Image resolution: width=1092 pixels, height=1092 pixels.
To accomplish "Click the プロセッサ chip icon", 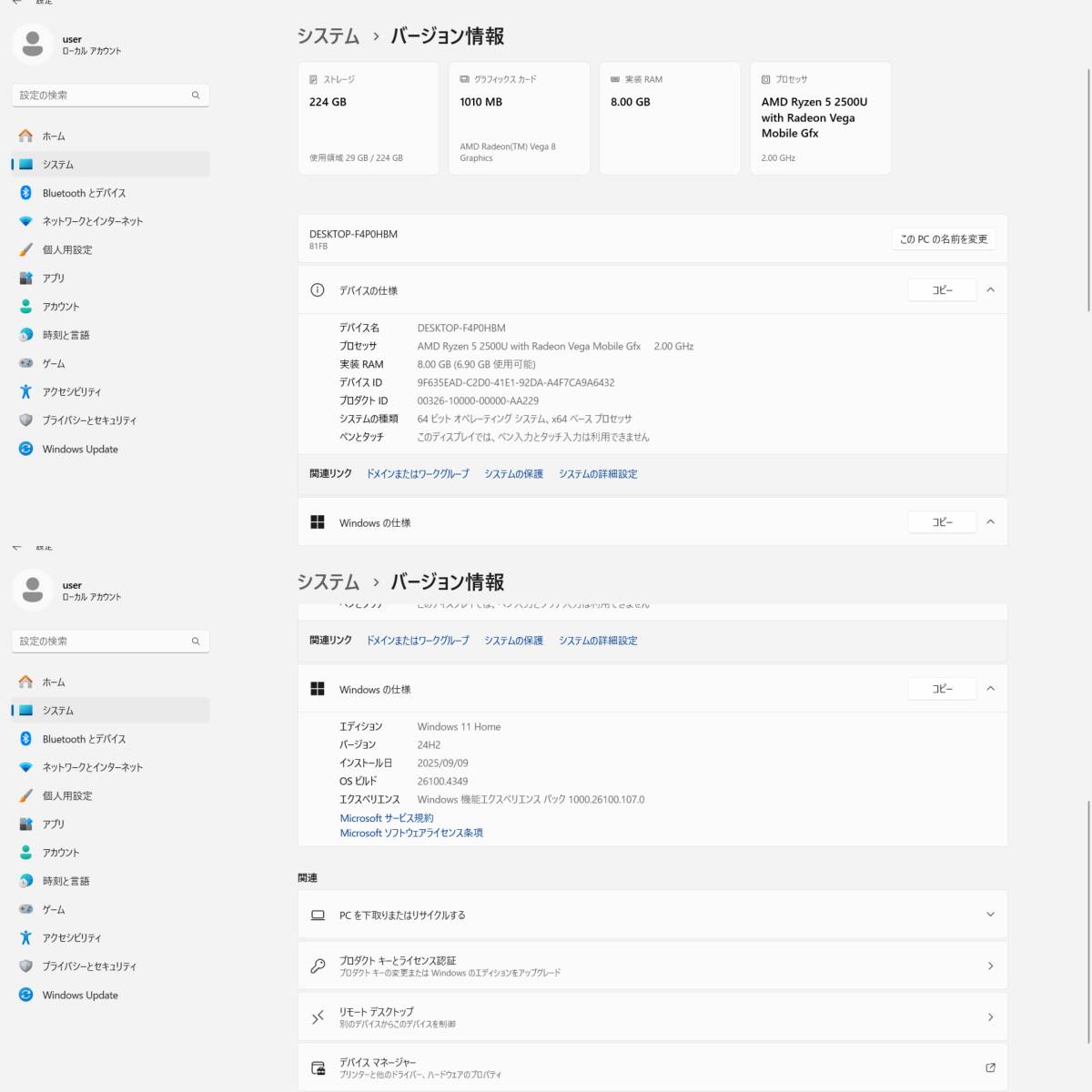I will [765, 80].
